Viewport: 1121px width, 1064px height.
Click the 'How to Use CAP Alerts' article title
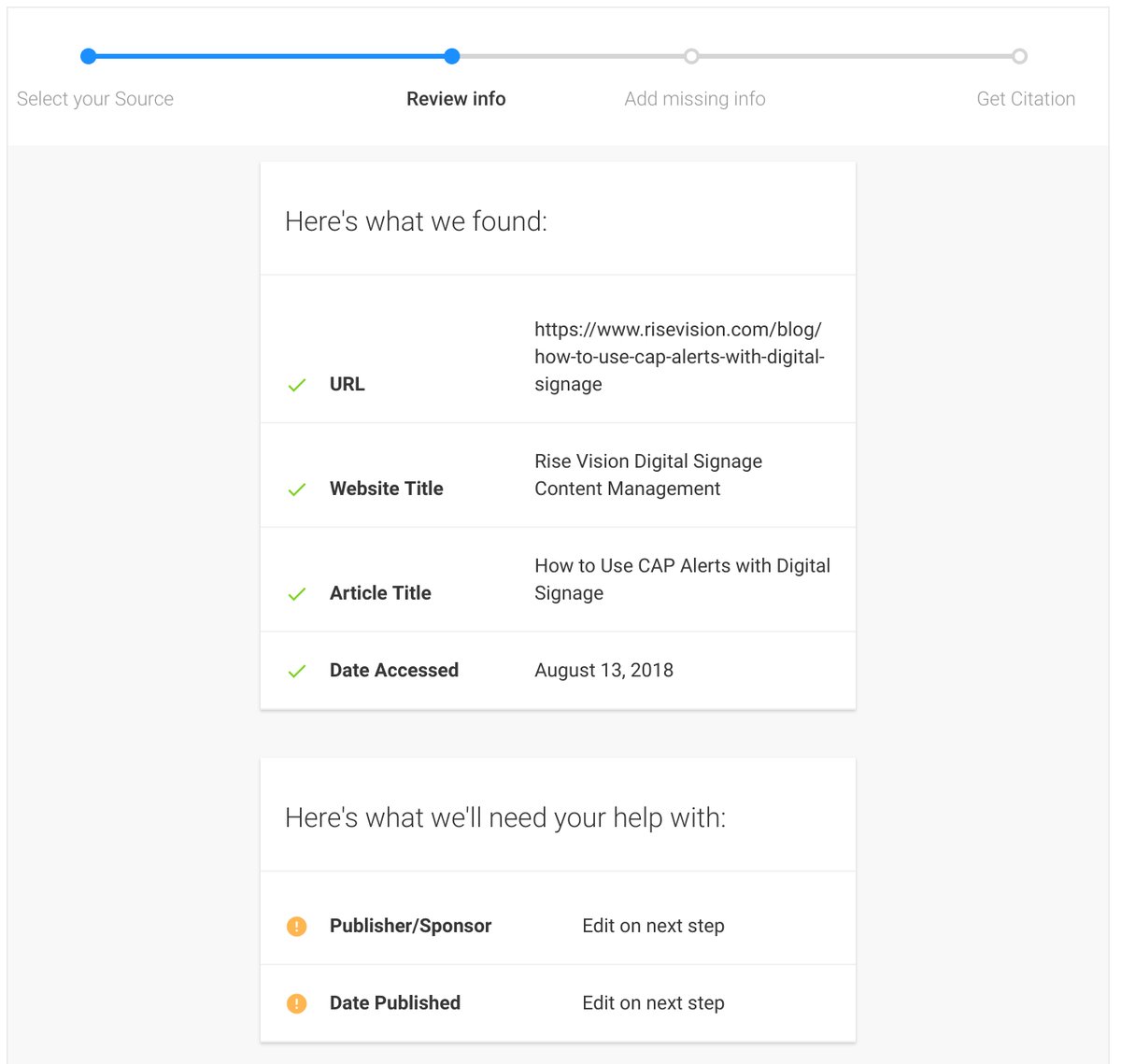point(682,579)
